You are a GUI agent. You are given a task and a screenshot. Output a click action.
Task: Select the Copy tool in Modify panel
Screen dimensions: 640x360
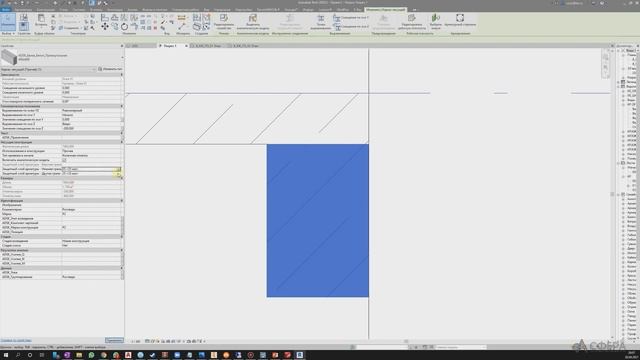115,27
